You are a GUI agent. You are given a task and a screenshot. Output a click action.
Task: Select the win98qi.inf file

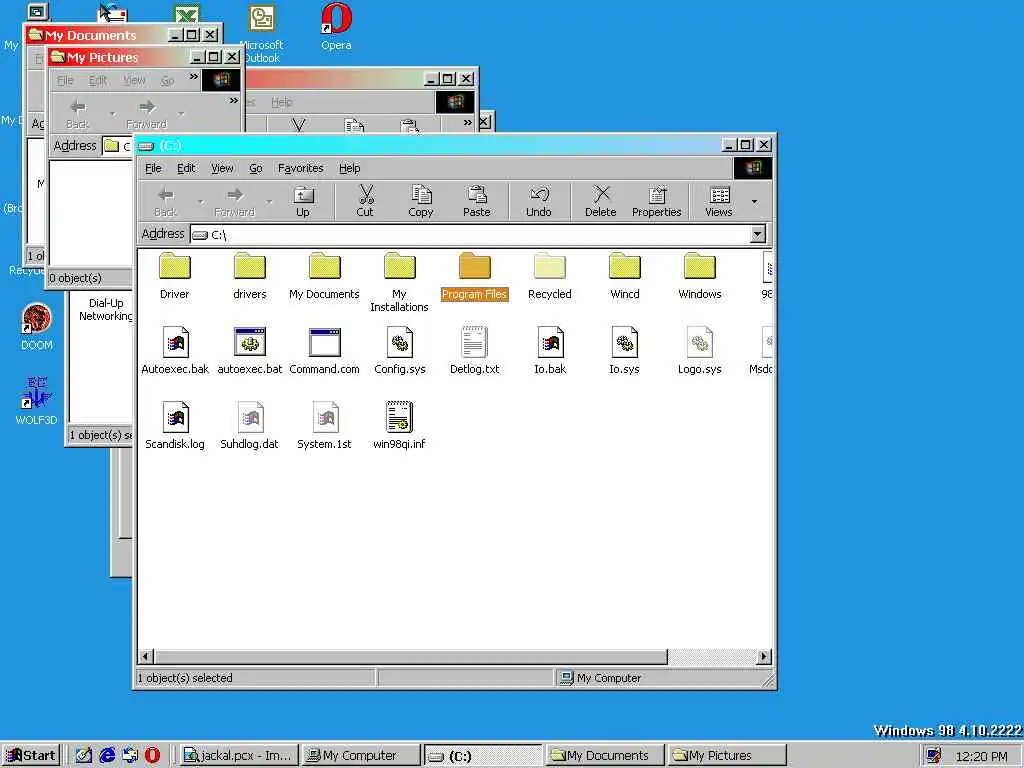399,426
